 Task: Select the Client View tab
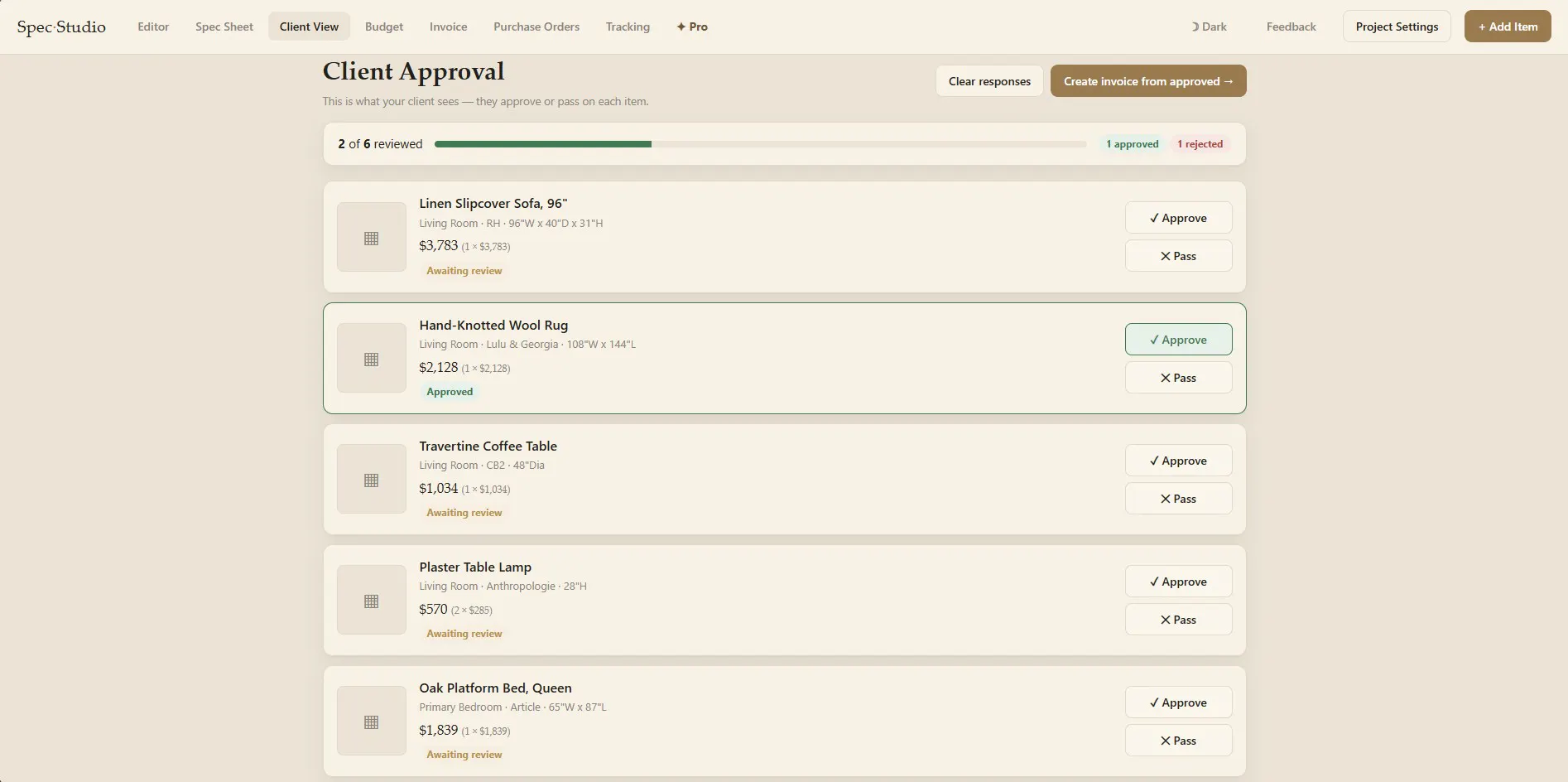point(309,27)
